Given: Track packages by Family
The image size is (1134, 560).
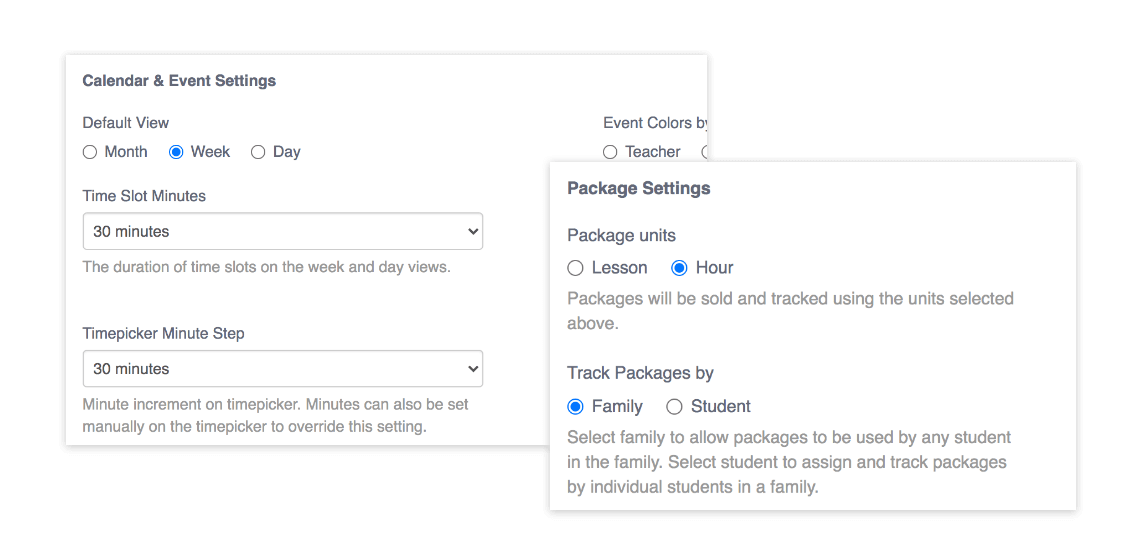Looking at the screenshot, I should pyautogui.click(x=575, y=406).
